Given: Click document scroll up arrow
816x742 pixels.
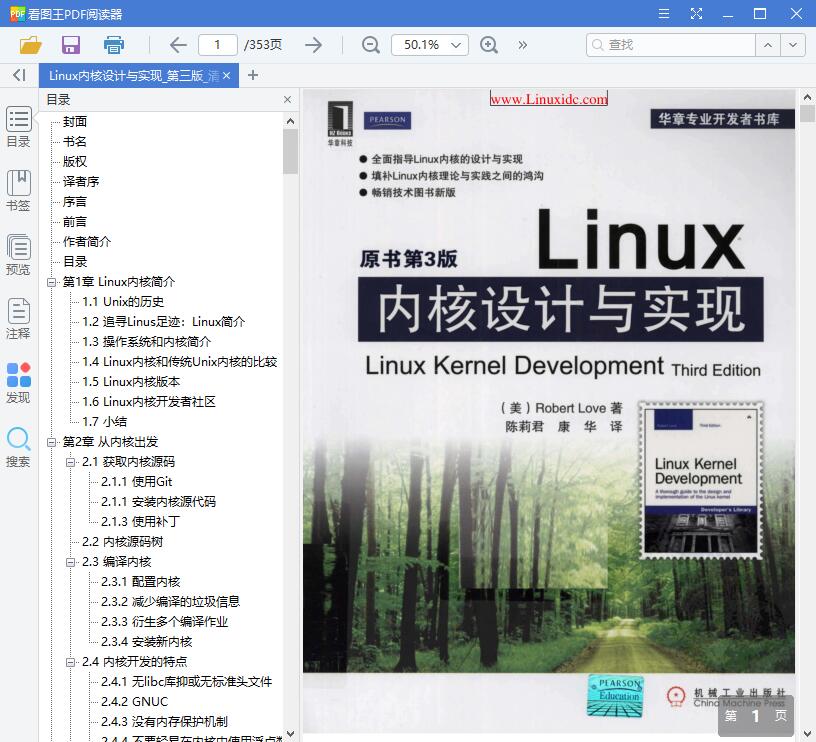Looking at the screenshot, I should (807, 97).
